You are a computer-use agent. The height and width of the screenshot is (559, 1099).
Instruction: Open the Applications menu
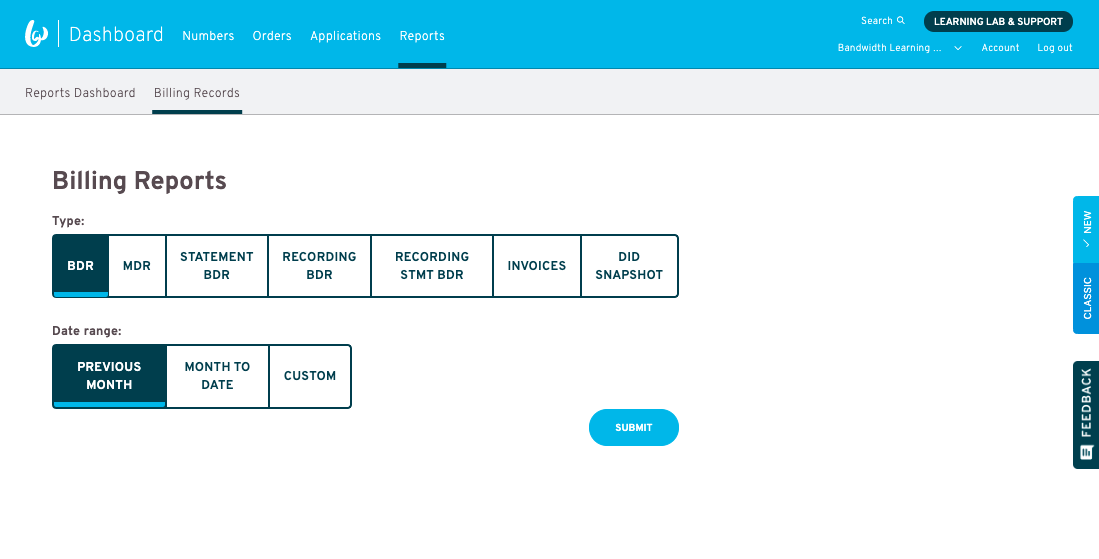346,36
